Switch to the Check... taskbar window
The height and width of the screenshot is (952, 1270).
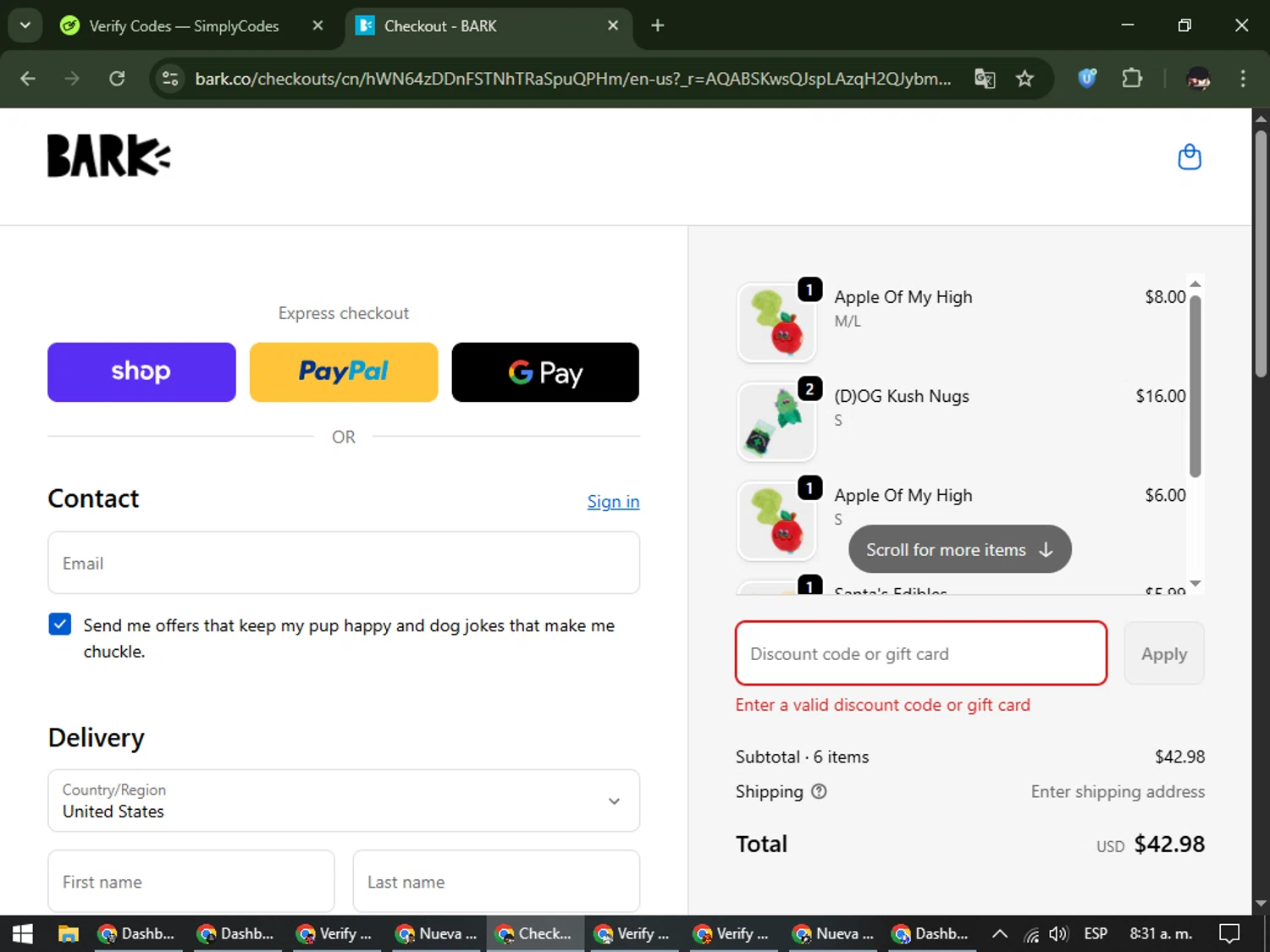535,933
